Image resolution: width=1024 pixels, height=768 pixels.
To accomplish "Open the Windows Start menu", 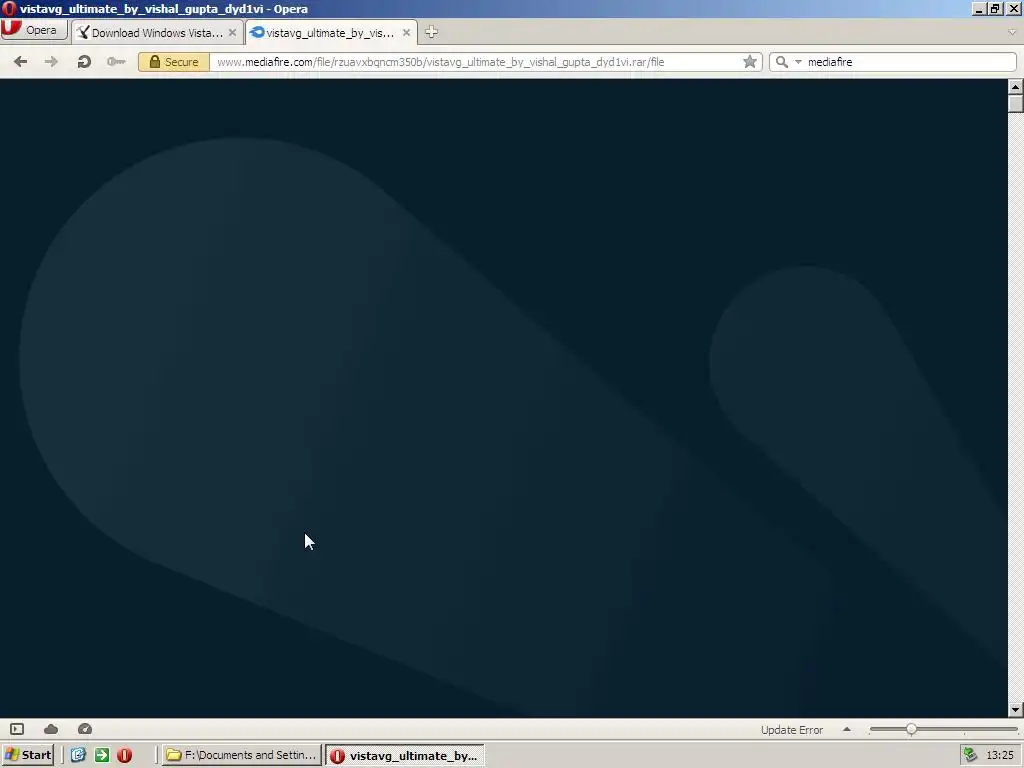I will 27,755.
